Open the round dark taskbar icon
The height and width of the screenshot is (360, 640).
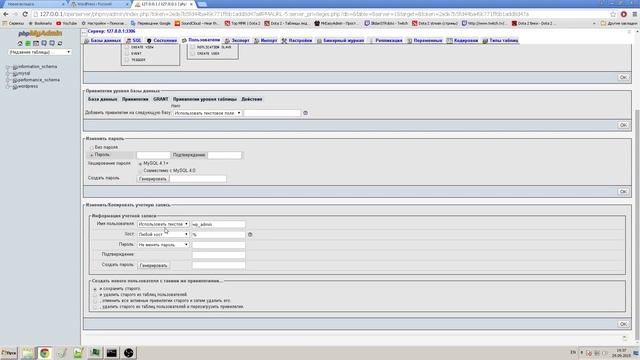[129, 353]
